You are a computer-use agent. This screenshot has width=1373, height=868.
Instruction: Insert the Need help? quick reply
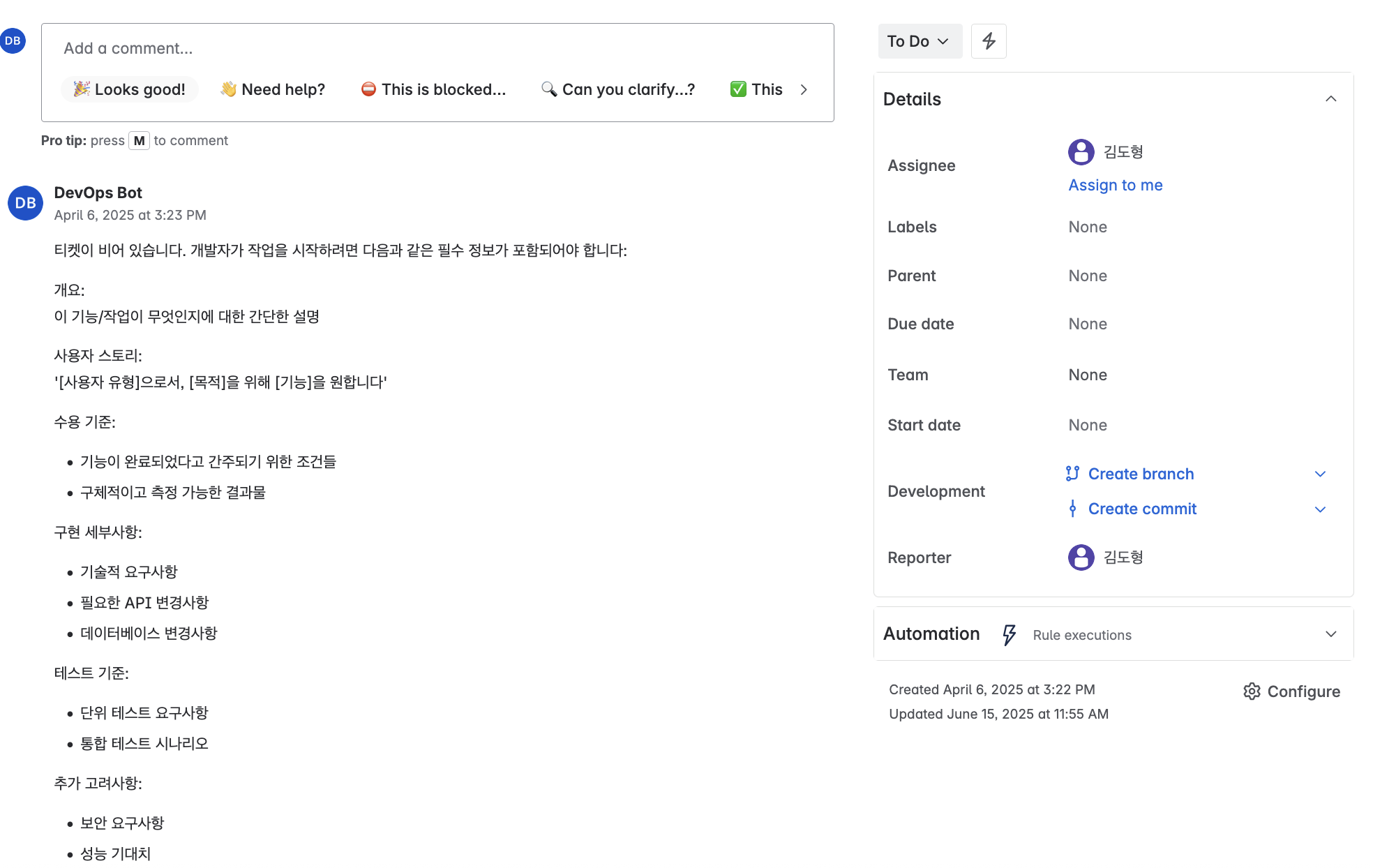pyautogui.click(x=273, y=89)
